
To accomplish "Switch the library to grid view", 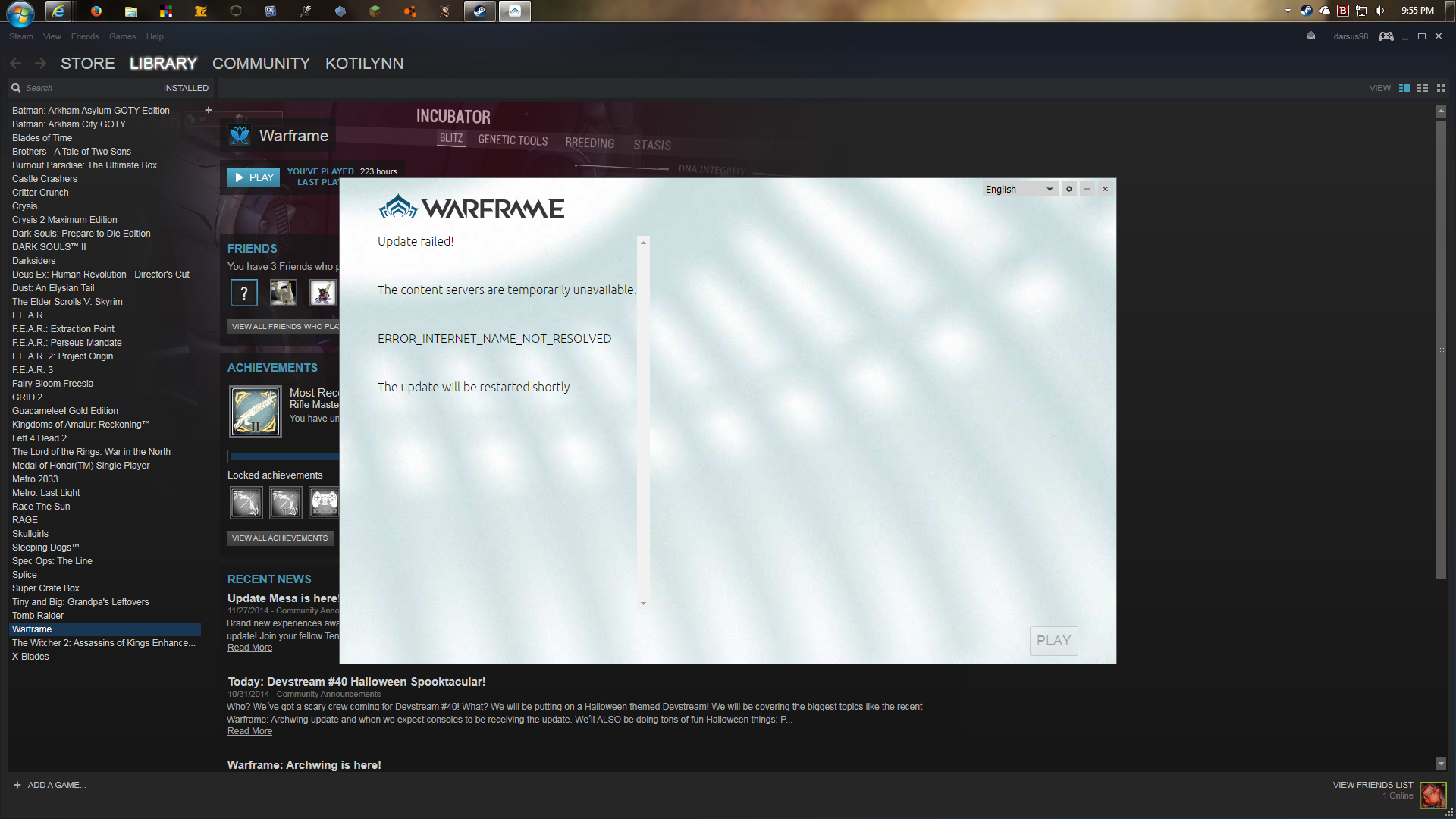I will [x=1441, y=88].
